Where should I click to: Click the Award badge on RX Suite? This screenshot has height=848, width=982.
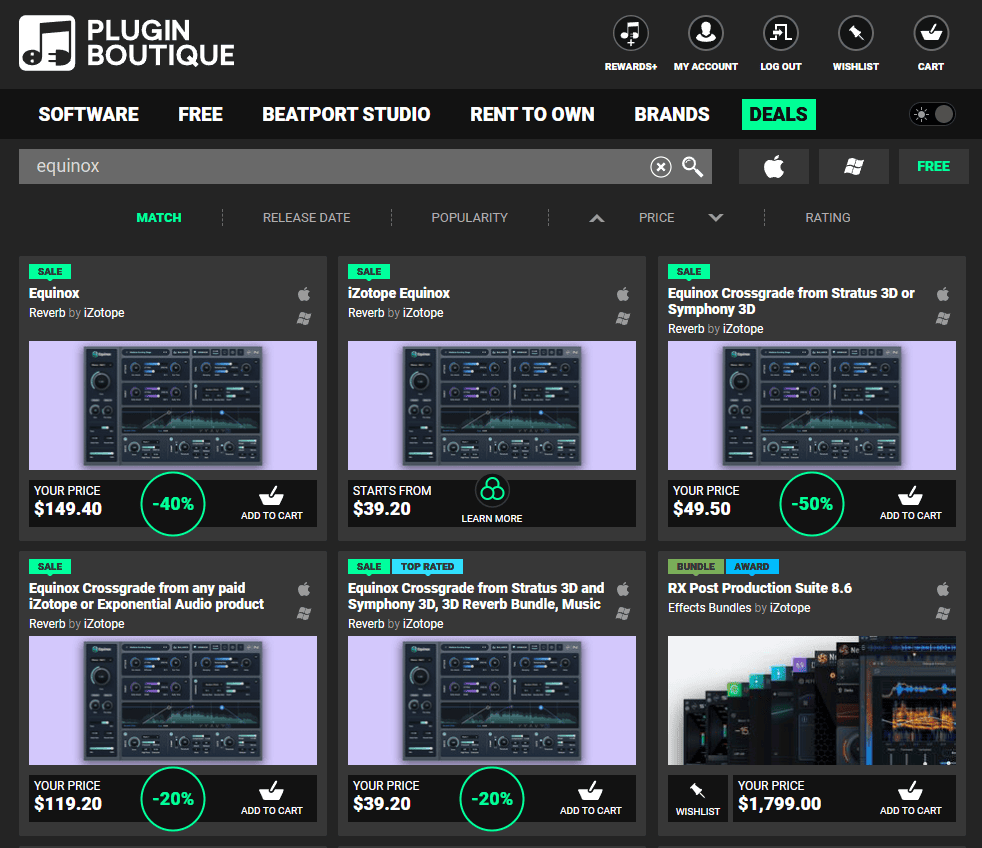pos(752,567)
